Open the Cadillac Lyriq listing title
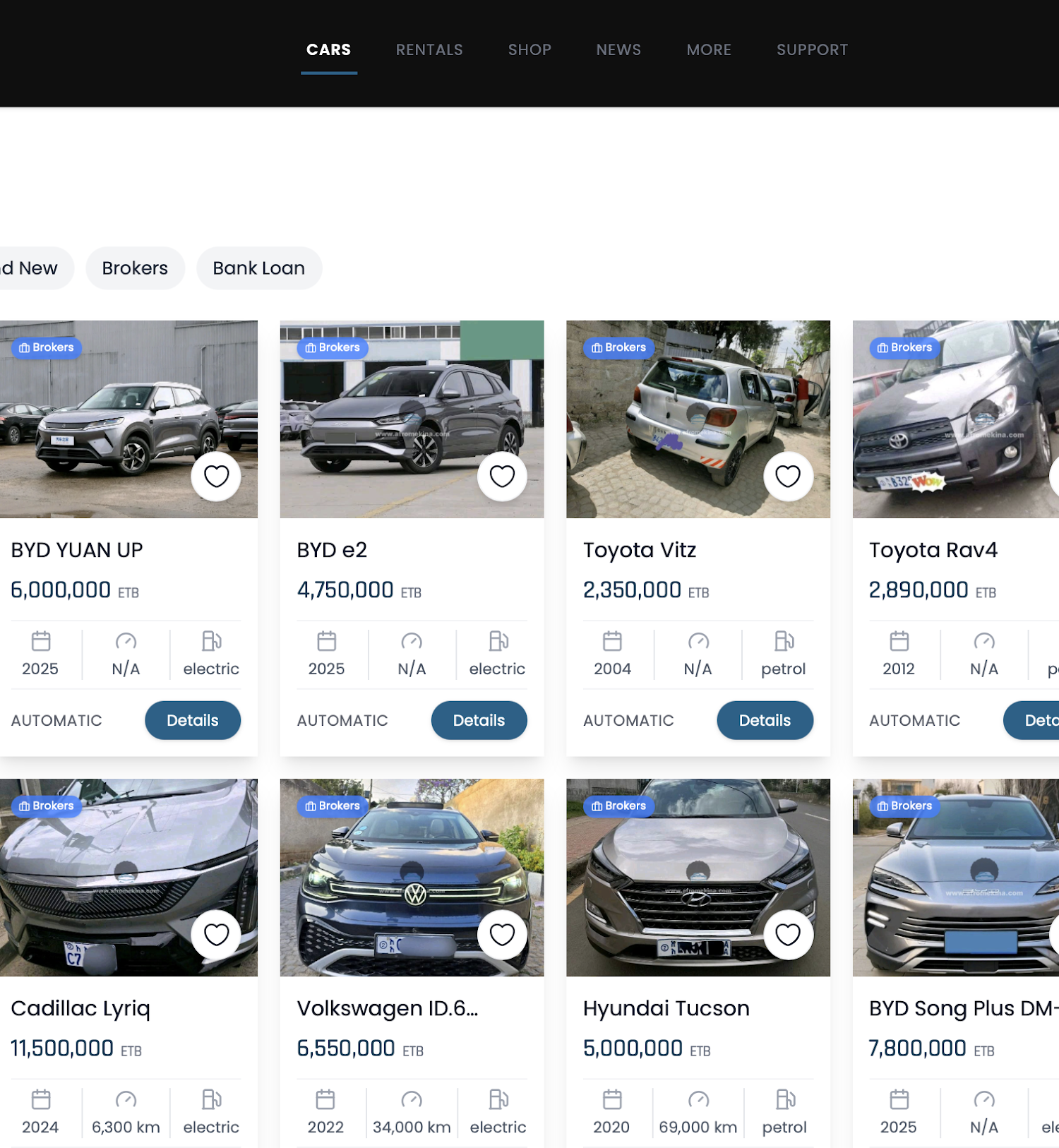 click(80, 1009)
